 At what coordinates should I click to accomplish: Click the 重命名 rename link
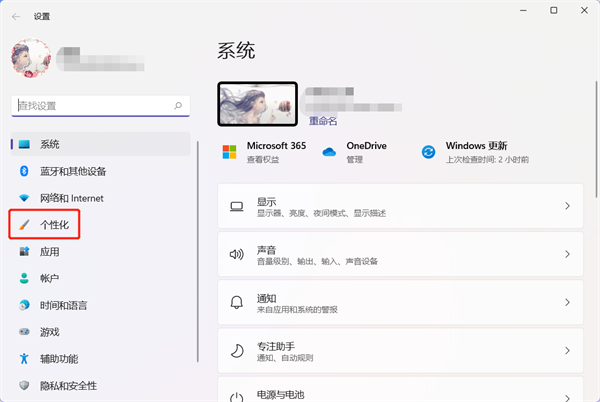pyautogui.click(x=323, y=121)
